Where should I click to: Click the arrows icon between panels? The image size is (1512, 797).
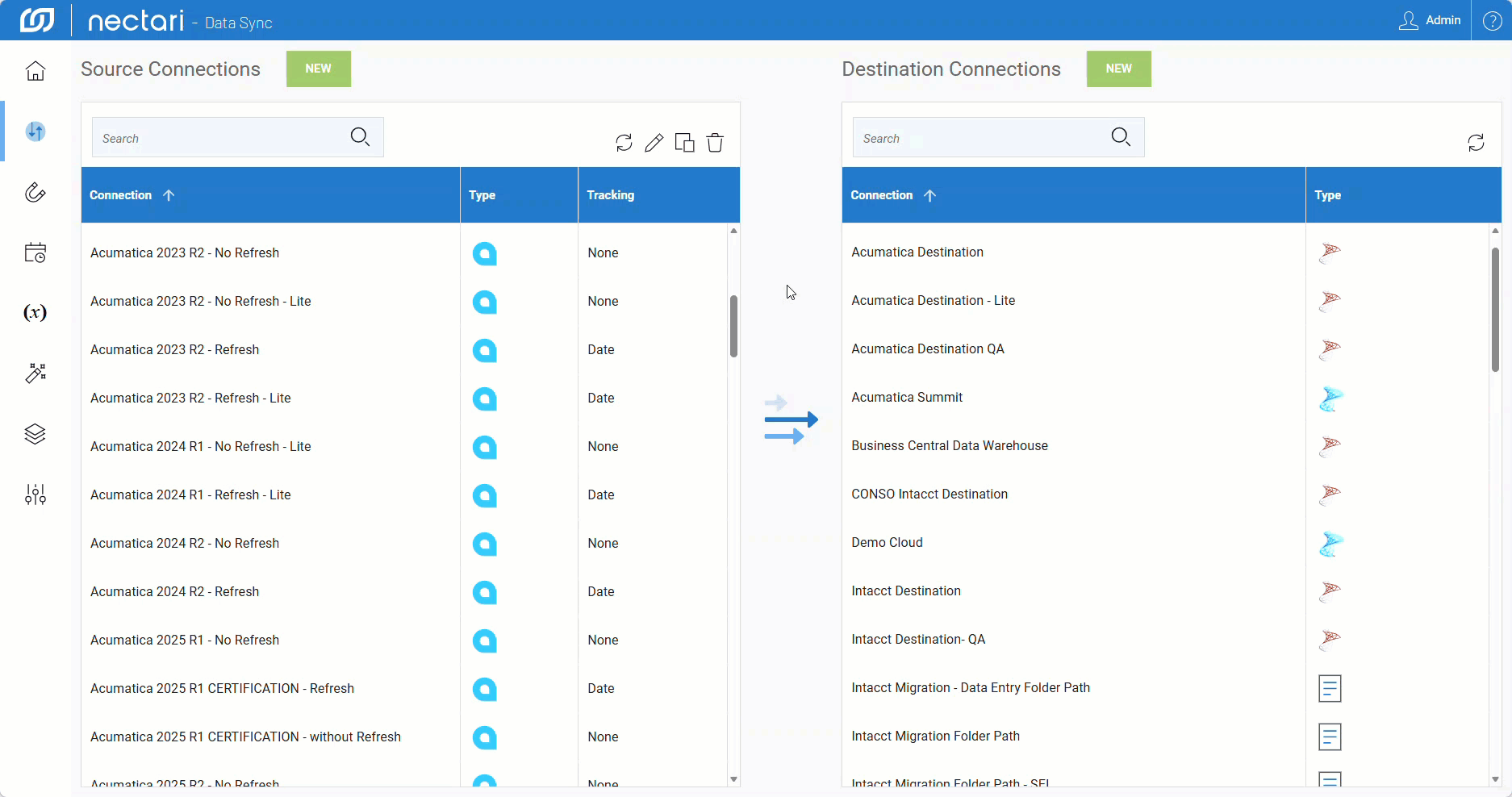pyautogui.click(x=791, y=419)
